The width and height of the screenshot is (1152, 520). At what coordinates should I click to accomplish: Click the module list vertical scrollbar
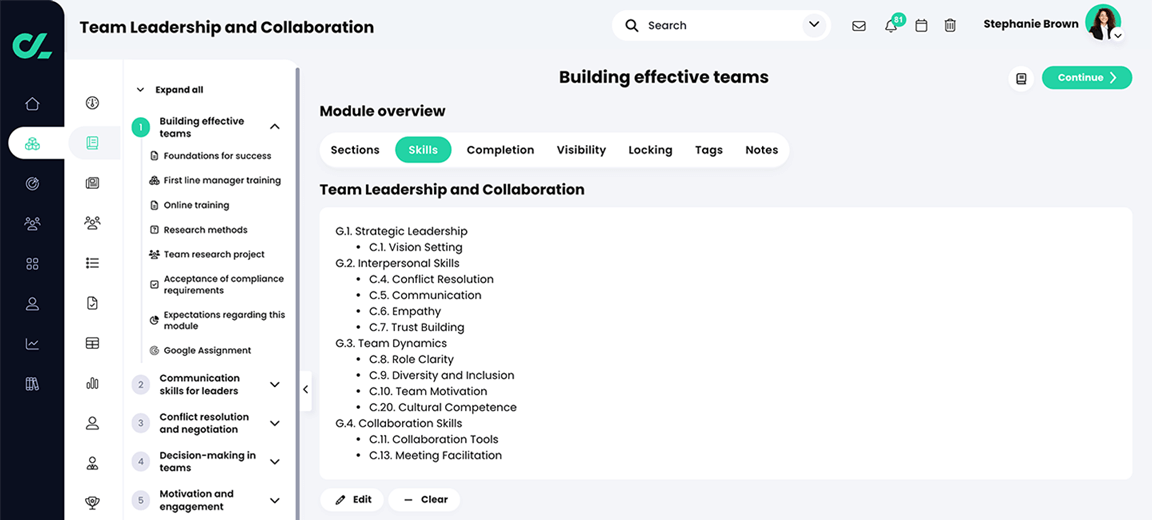[x=298, y=294]
